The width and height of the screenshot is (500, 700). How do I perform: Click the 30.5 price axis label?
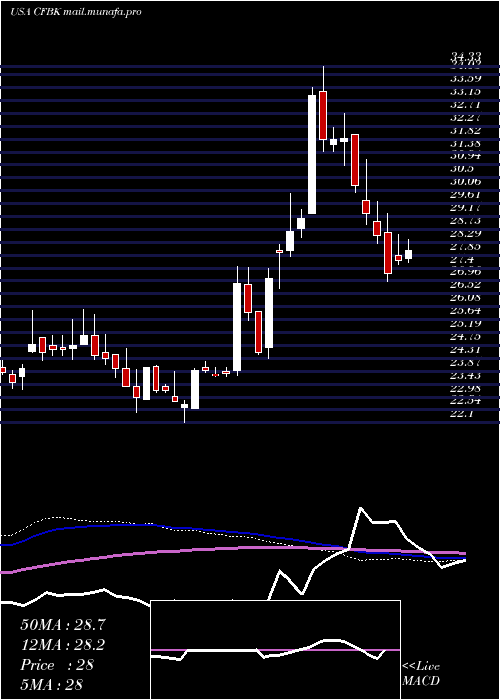tap(462, 169)
